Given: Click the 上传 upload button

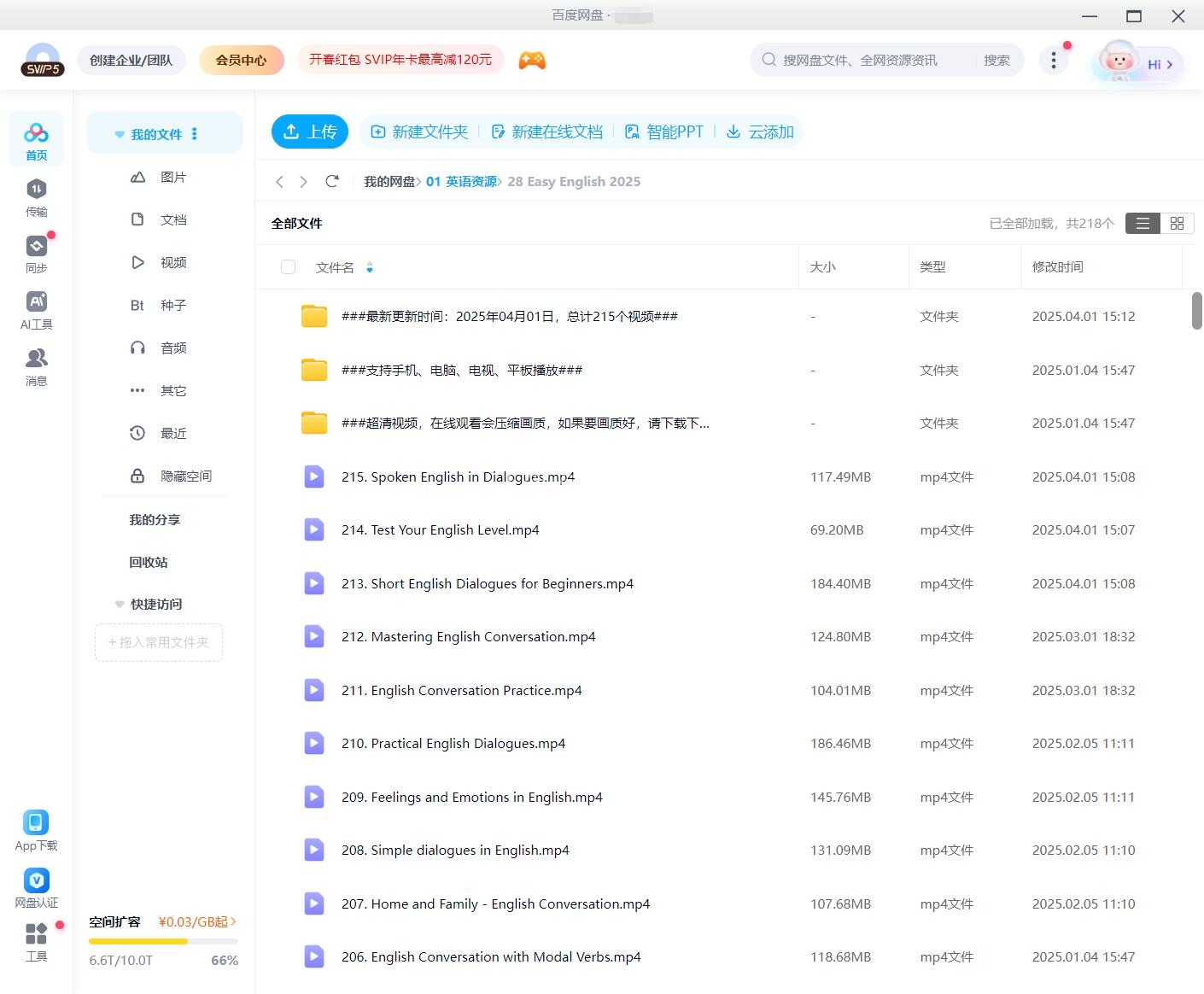Looking at the screenshot, I should [x=310, y=132].
